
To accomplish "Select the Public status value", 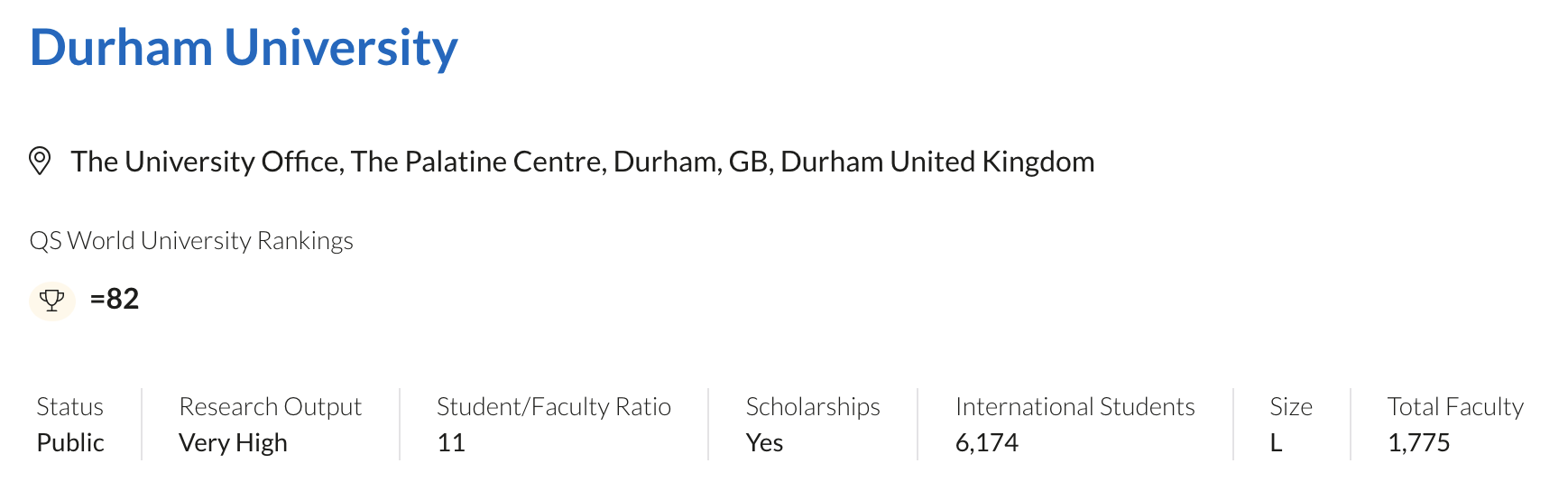I will [x=70, y=443].
